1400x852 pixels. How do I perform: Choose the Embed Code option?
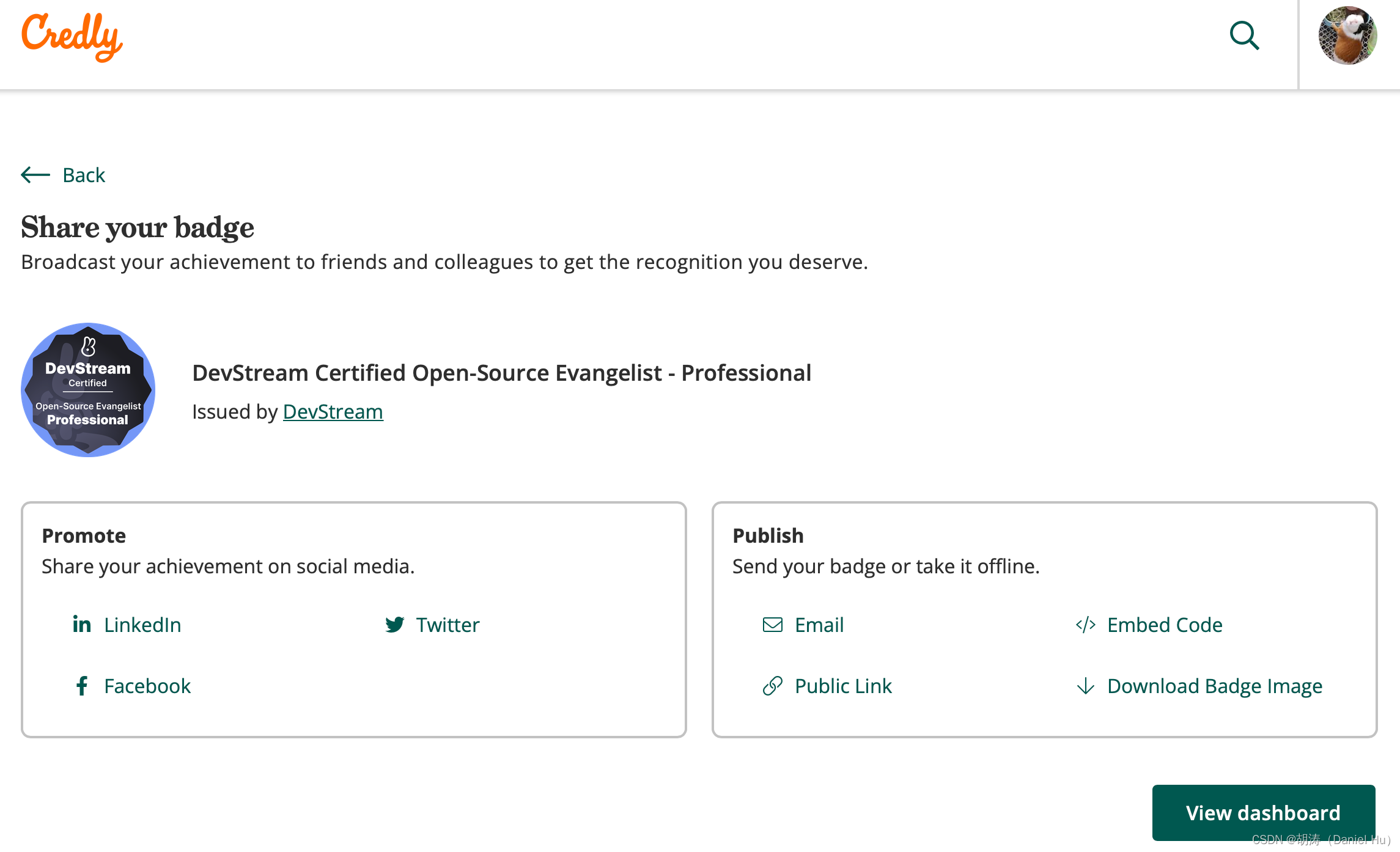click(1165, 625)
